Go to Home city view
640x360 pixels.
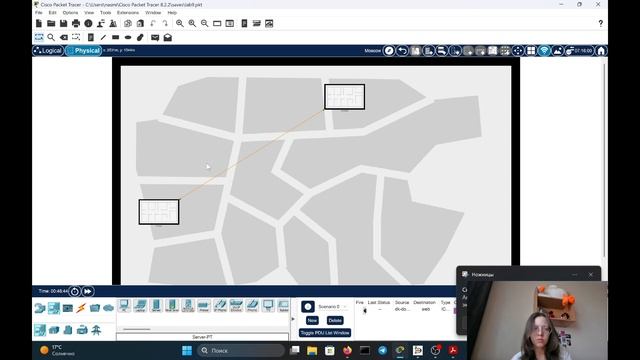click(601, 51)
